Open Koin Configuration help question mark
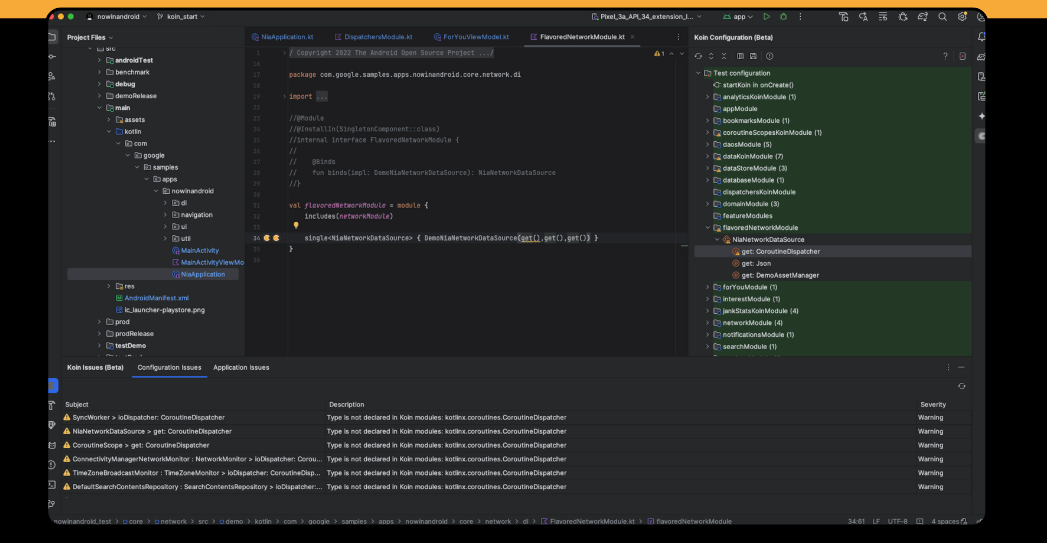The image size is (1047, 543). click(x=945, y=56)
